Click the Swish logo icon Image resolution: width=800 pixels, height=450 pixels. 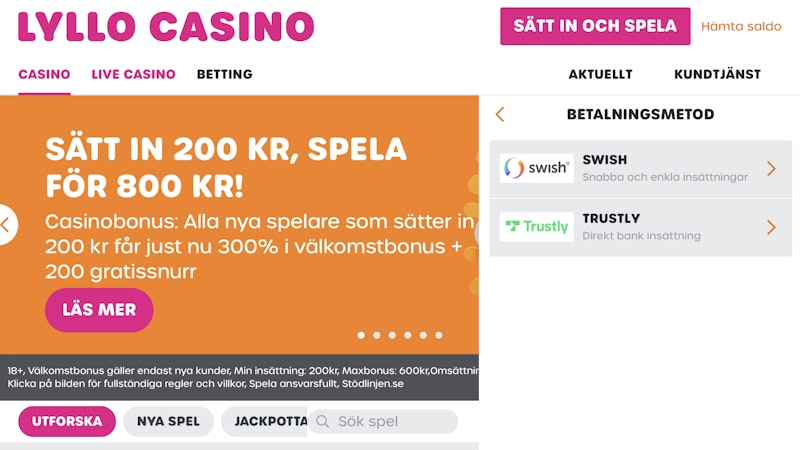pyautogui.click(x=536, y=168)
